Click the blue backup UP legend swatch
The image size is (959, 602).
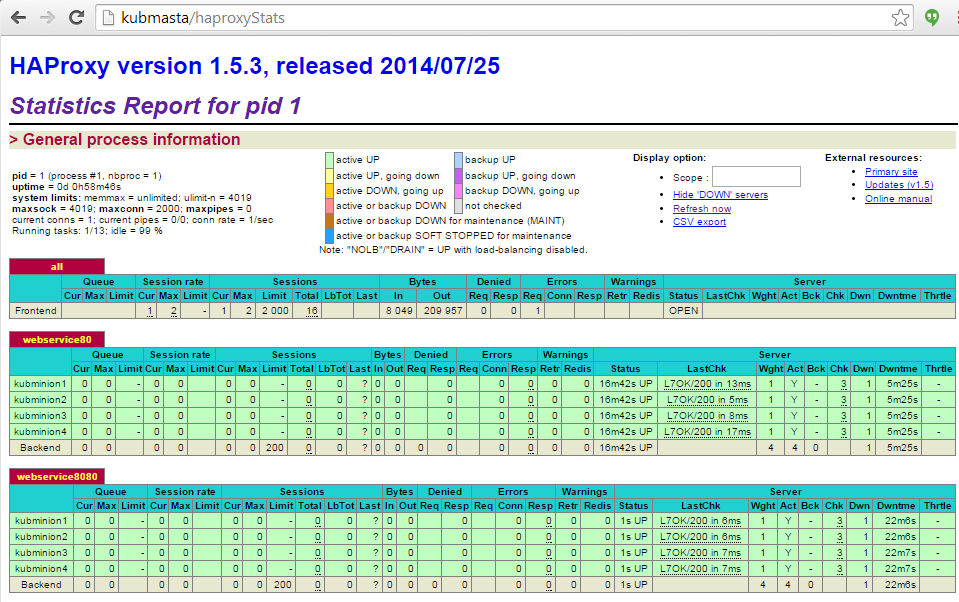(x=458, y=160)
